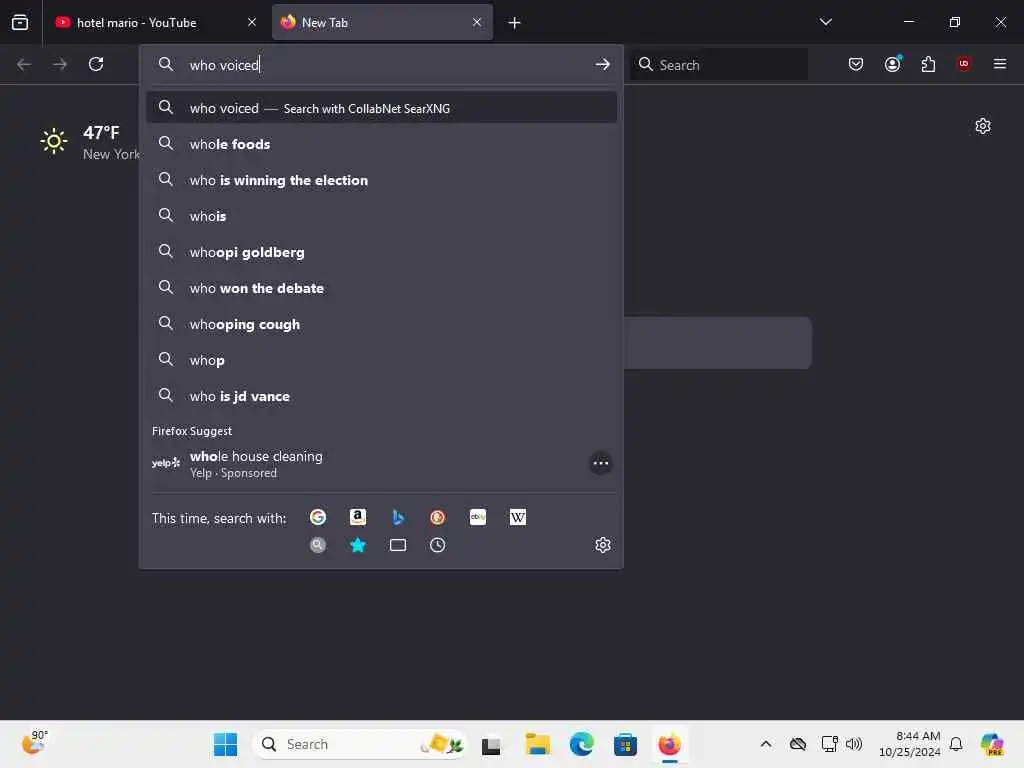Search this time with DuckDuckGo
The height and width of the screenshot is (768, 1024).
pyautogui.click(x=438, y=517)
